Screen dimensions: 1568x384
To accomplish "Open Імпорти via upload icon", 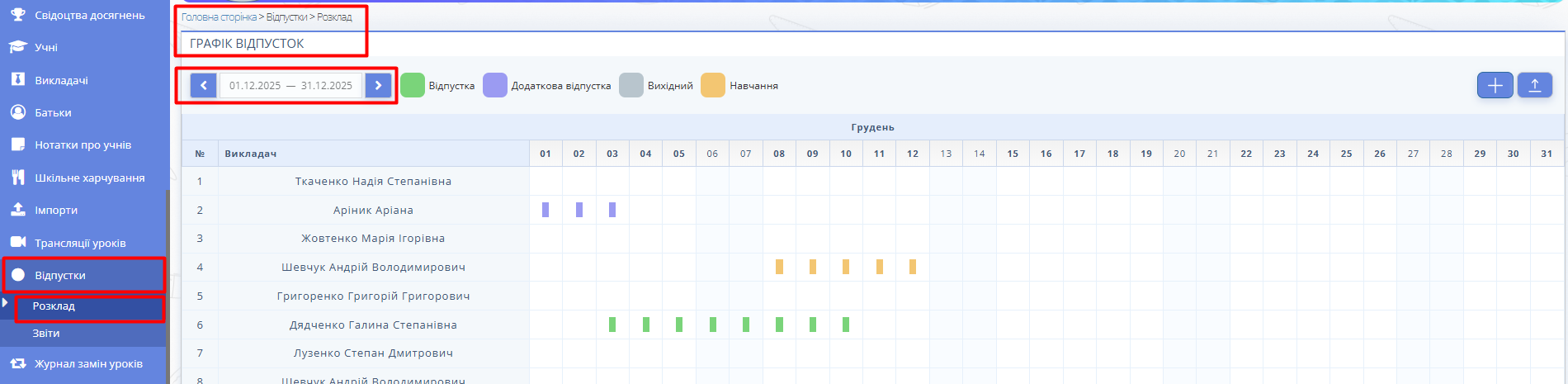I will tap(18, 210).
